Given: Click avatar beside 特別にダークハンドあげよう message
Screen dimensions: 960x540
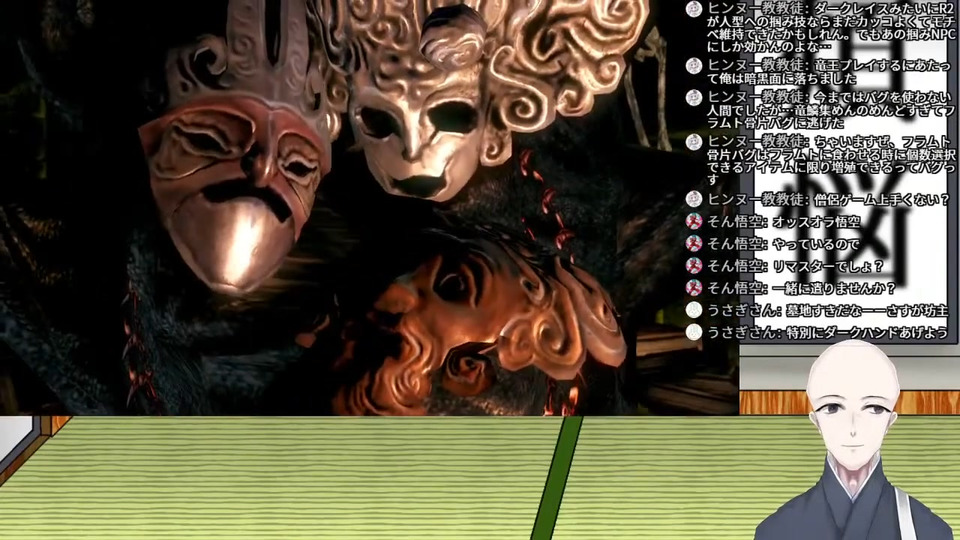Looking at the screenshot, I should click(x=694, y=332).
